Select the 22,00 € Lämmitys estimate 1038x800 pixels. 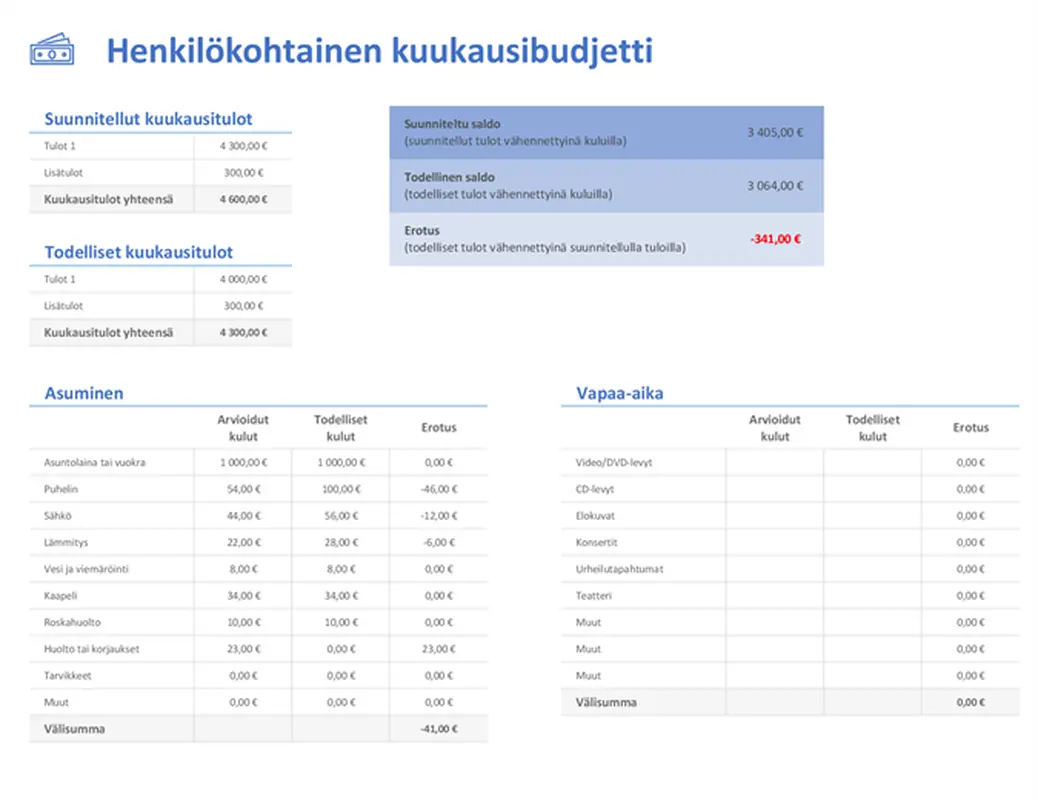click(x=244, y=542)
